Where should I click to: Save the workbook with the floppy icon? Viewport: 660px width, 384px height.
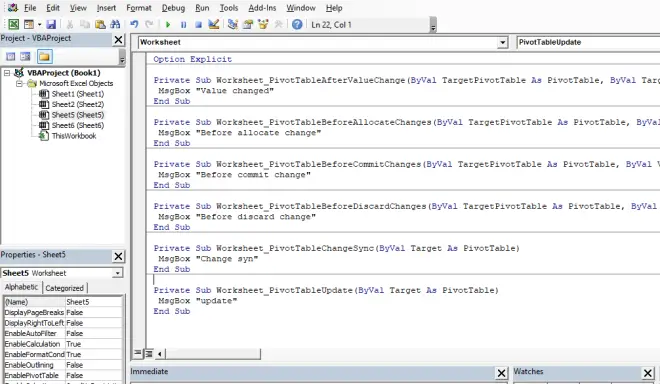[x=51, y=24]
